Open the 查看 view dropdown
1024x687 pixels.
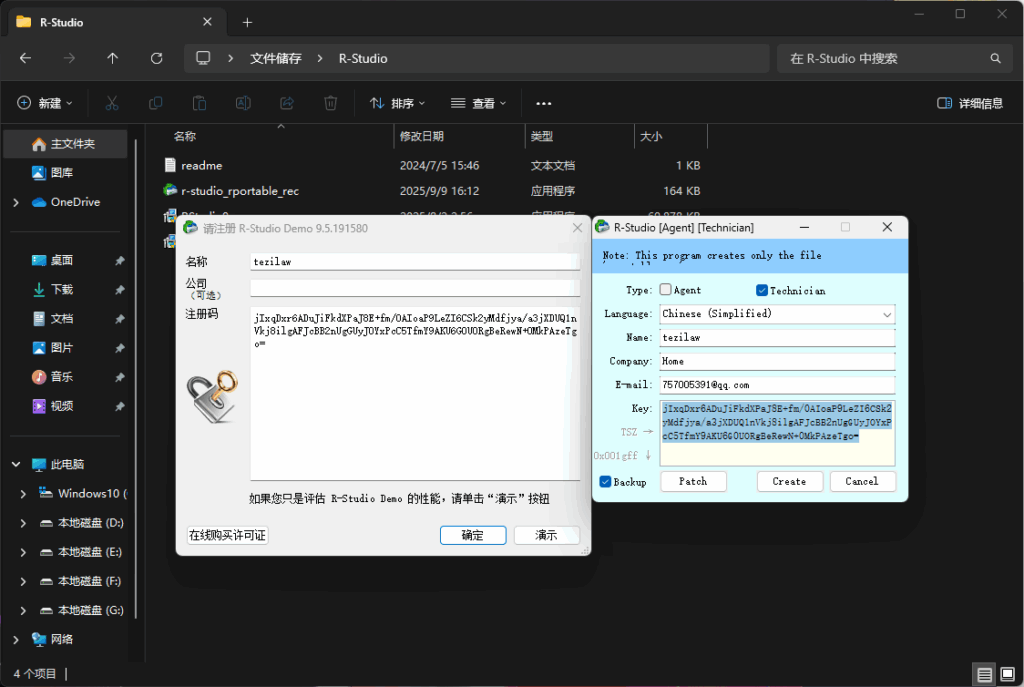pos(479,103)
